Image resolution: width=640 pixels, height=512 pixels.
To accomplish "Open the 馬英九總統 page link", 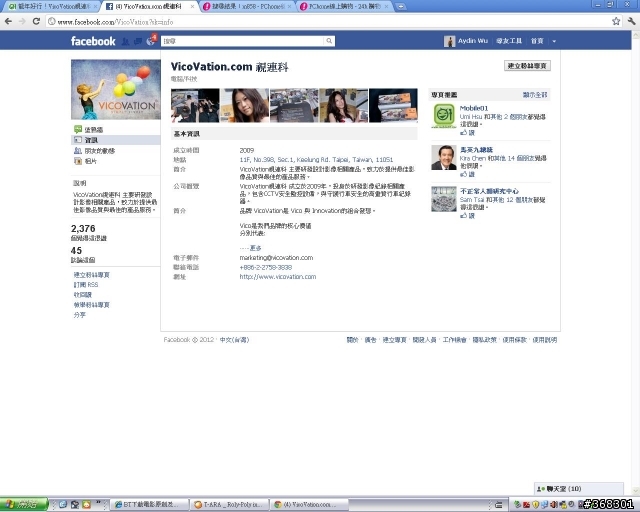I will pyautogui.click(x=476, y=150).
